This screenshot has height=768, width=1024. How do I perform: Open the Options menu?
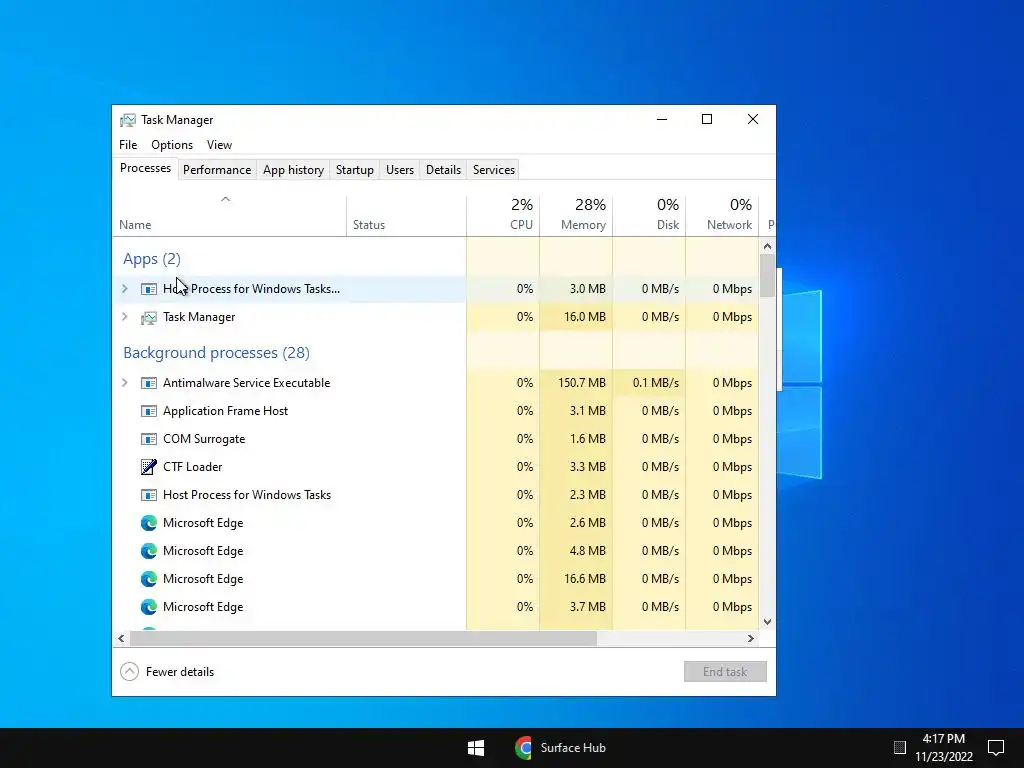tap(172, 145)
